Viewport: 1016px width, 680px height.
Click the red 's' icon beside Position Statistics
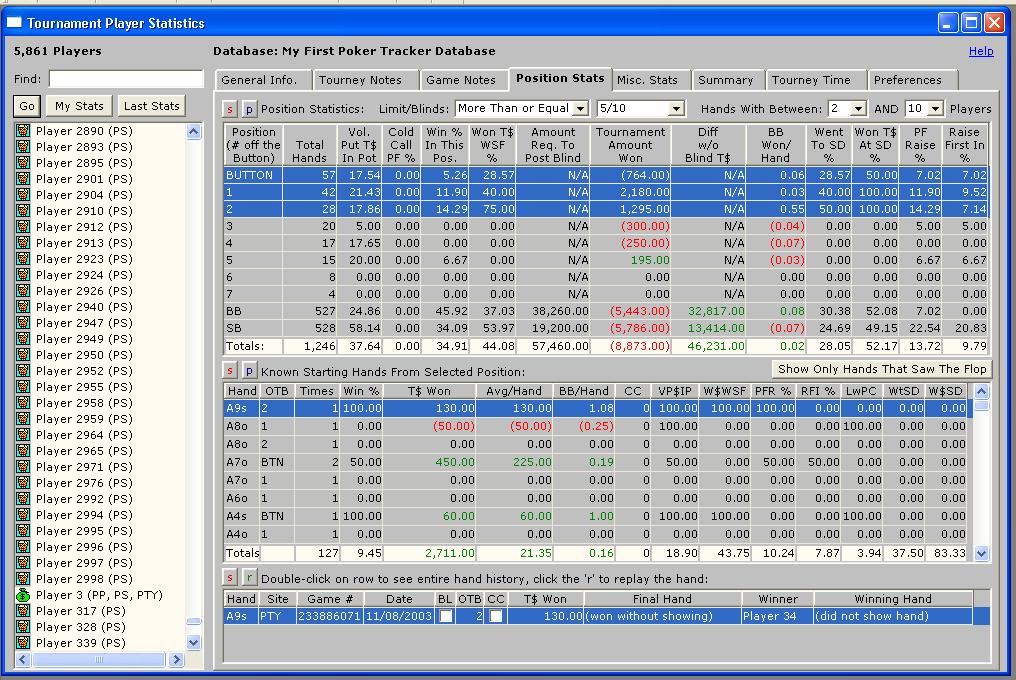[x=230, y=108]
